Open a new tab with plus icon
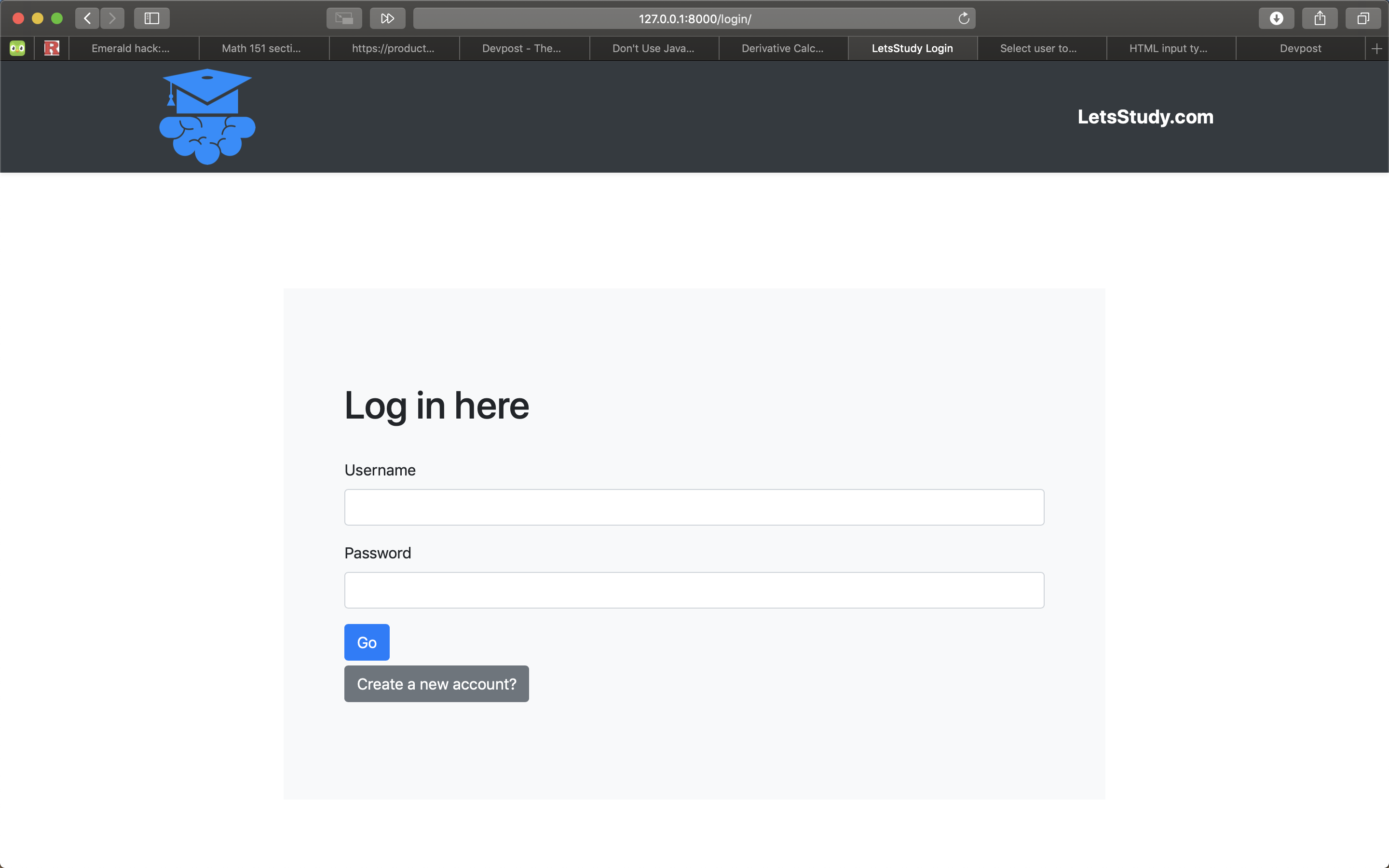Screen dimensions: 1389x868 pyautogui.click(x=1376, y=49)
